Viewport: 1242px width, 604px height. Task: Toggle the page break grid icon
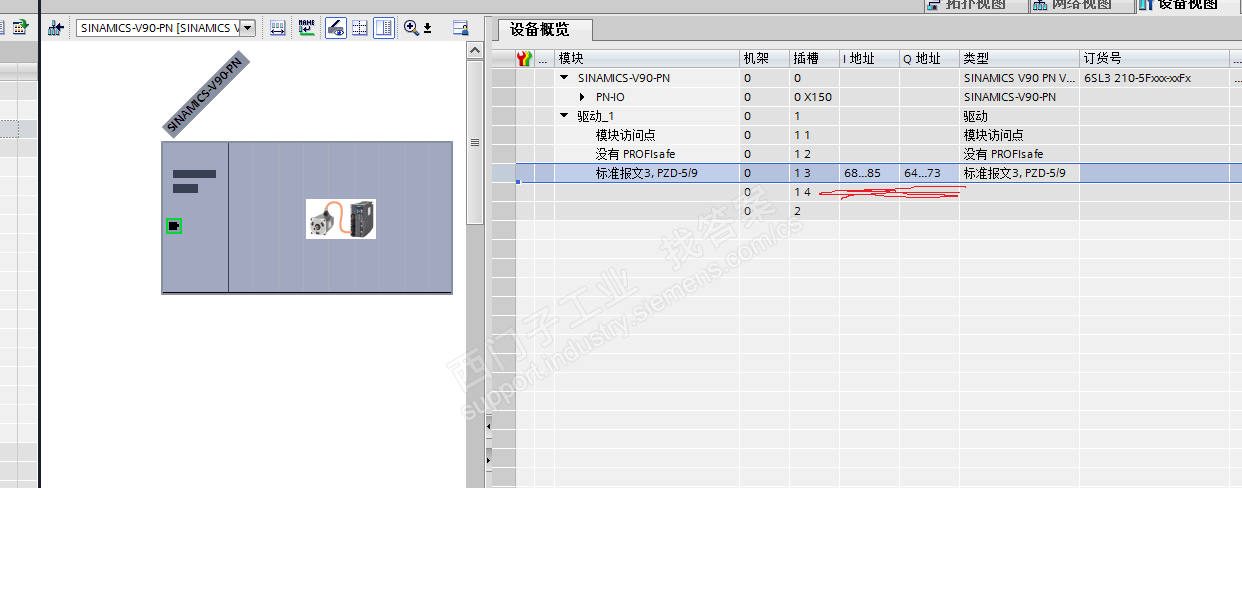pos(360,28)
